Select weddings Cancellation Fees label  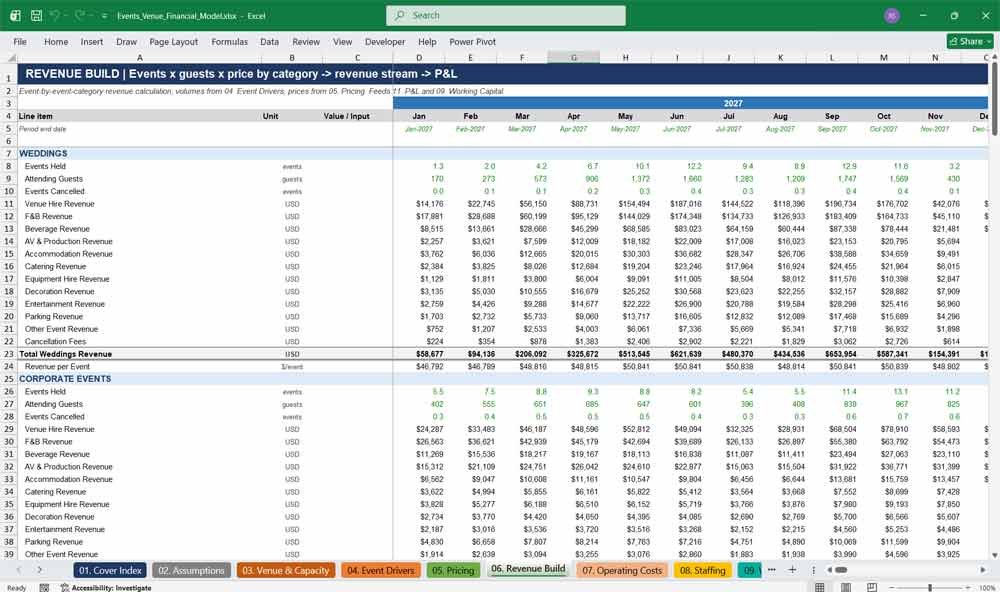pyautogui.click(x=55, y=341)
